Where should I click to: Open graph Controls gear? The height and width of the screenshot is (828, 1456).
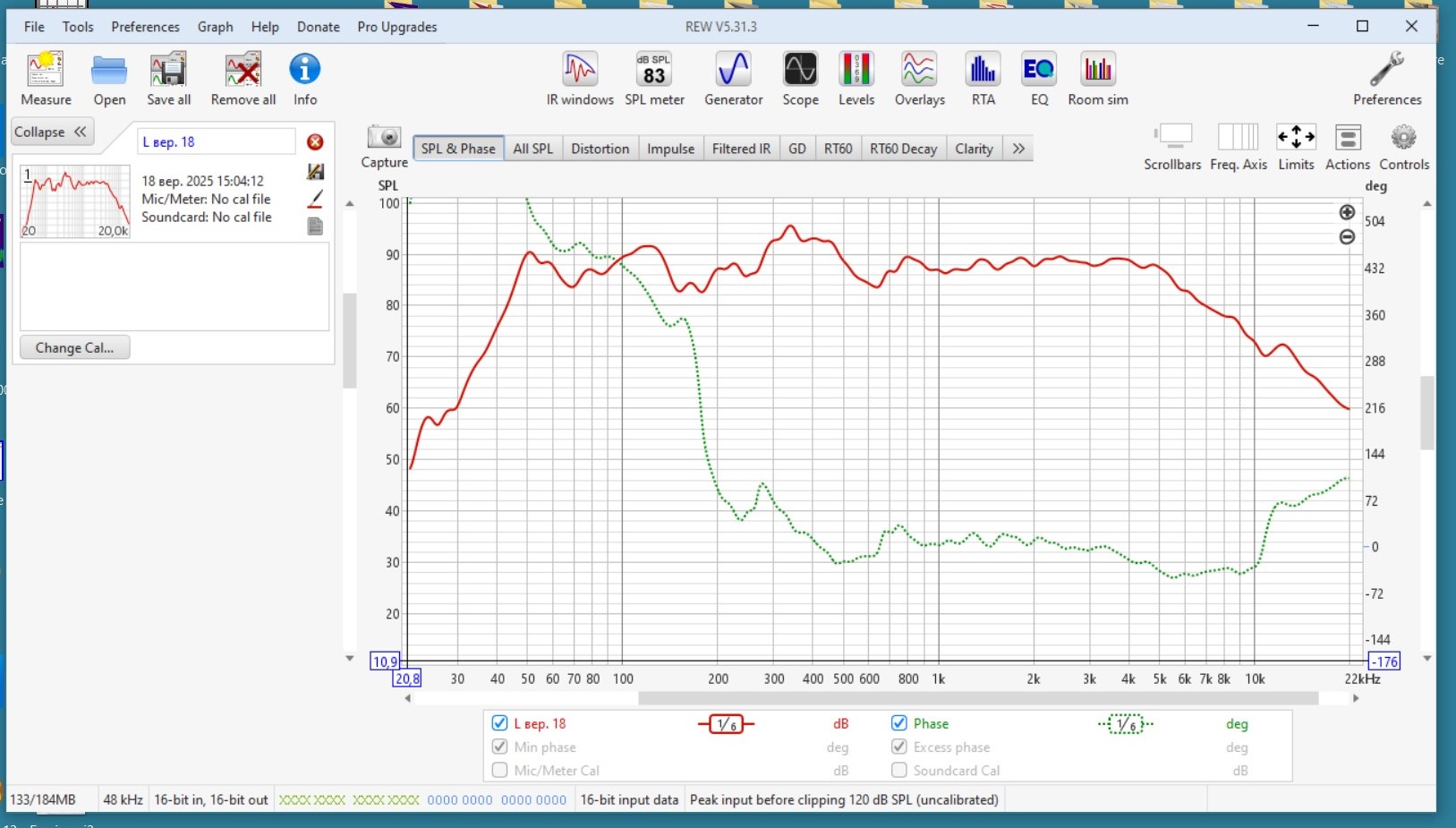click(1404, 147)
